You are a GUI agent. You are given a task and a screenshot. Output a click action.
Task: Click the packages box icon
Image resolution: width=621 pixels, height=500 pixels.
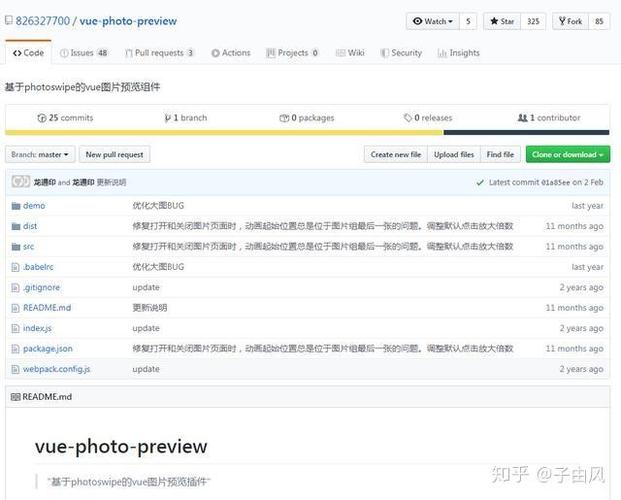pos(284,118)
